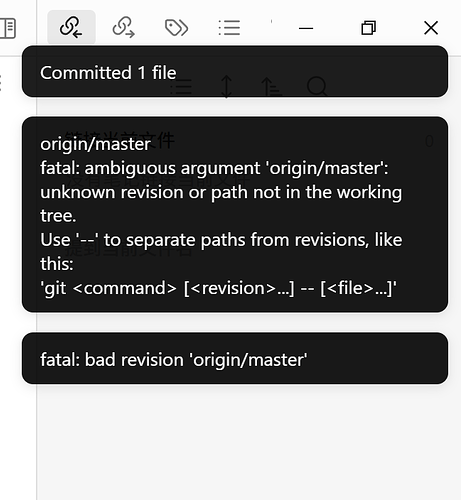Open the Tags pane icon
461x500 pixels.
pyautogui.click(x=176, y=27)
